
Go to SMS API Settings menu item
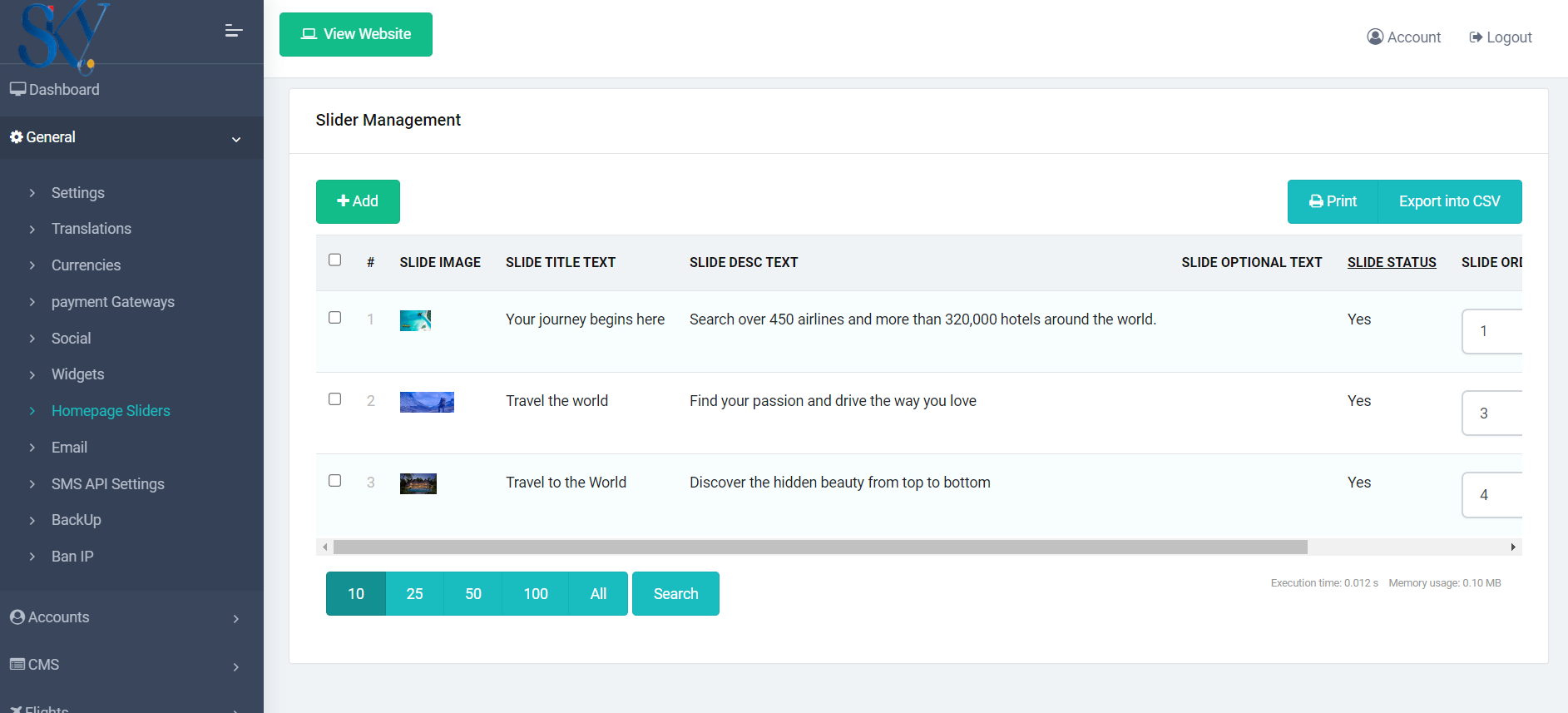pos(107,484)
